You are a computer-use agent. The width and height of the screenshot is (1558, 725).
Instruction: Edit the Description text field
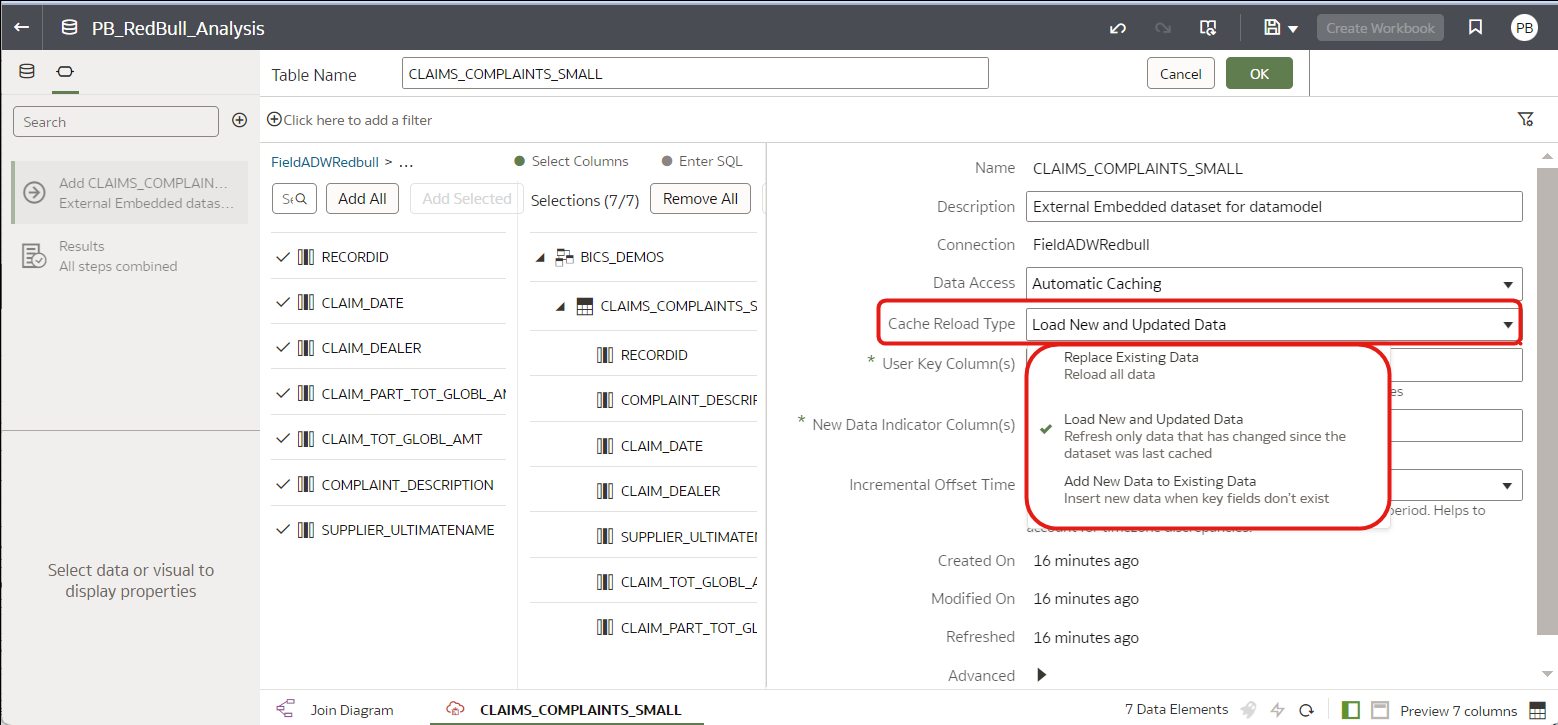coord(1274,207)
